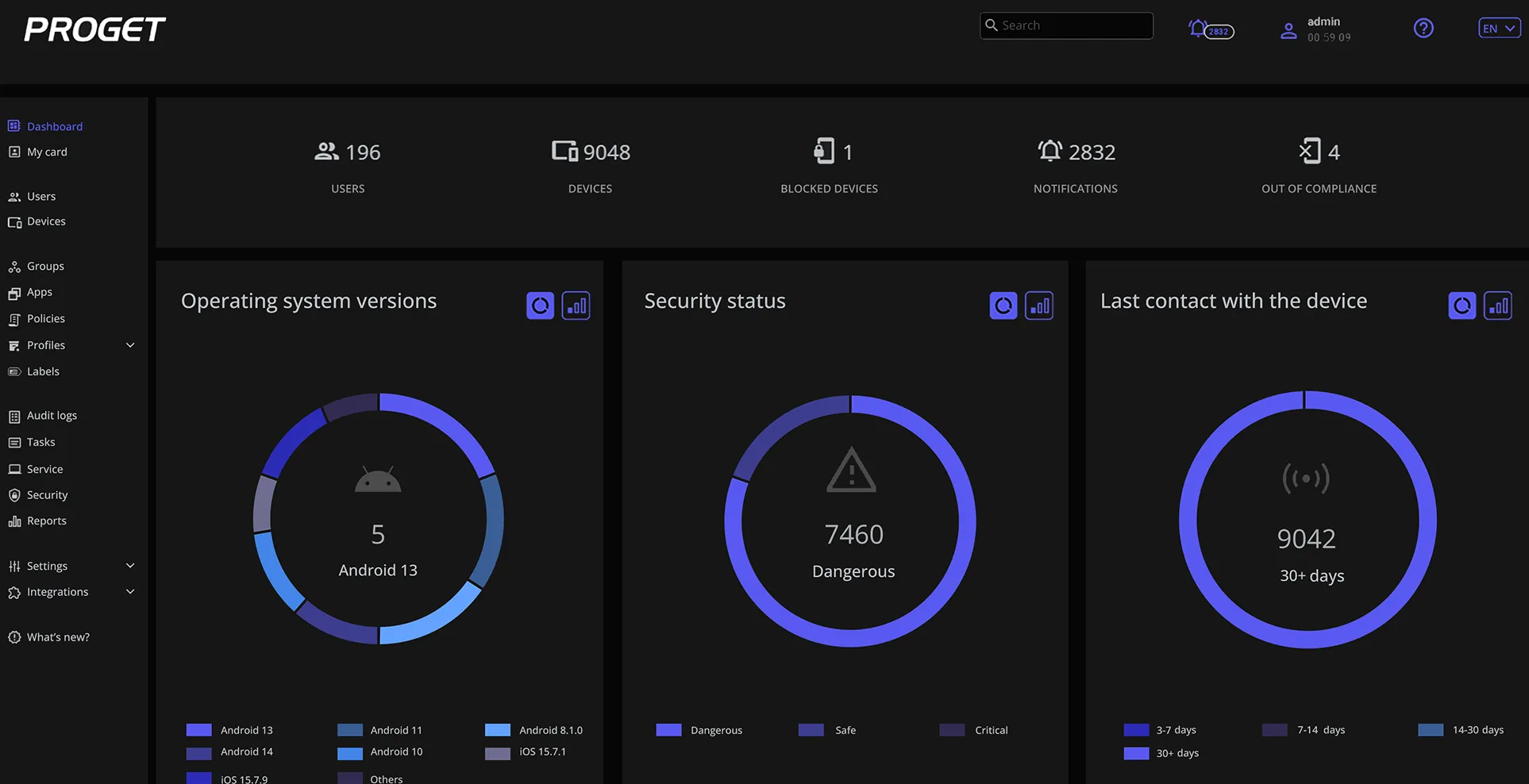Switch Operating system versions to bar chart
This screenshot has width=1529, height=784.
pyautogui.click(x=576, y=306)
